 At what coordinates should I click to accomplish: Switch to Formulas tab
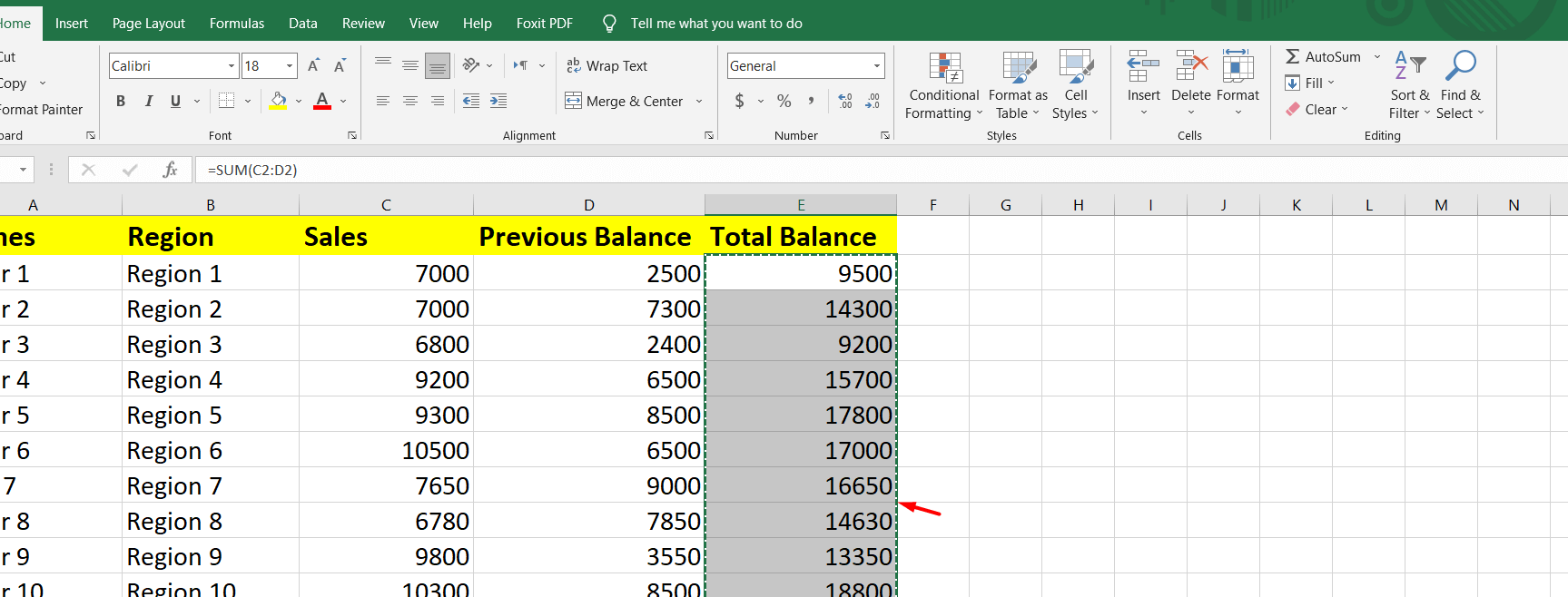pos(237,24)
